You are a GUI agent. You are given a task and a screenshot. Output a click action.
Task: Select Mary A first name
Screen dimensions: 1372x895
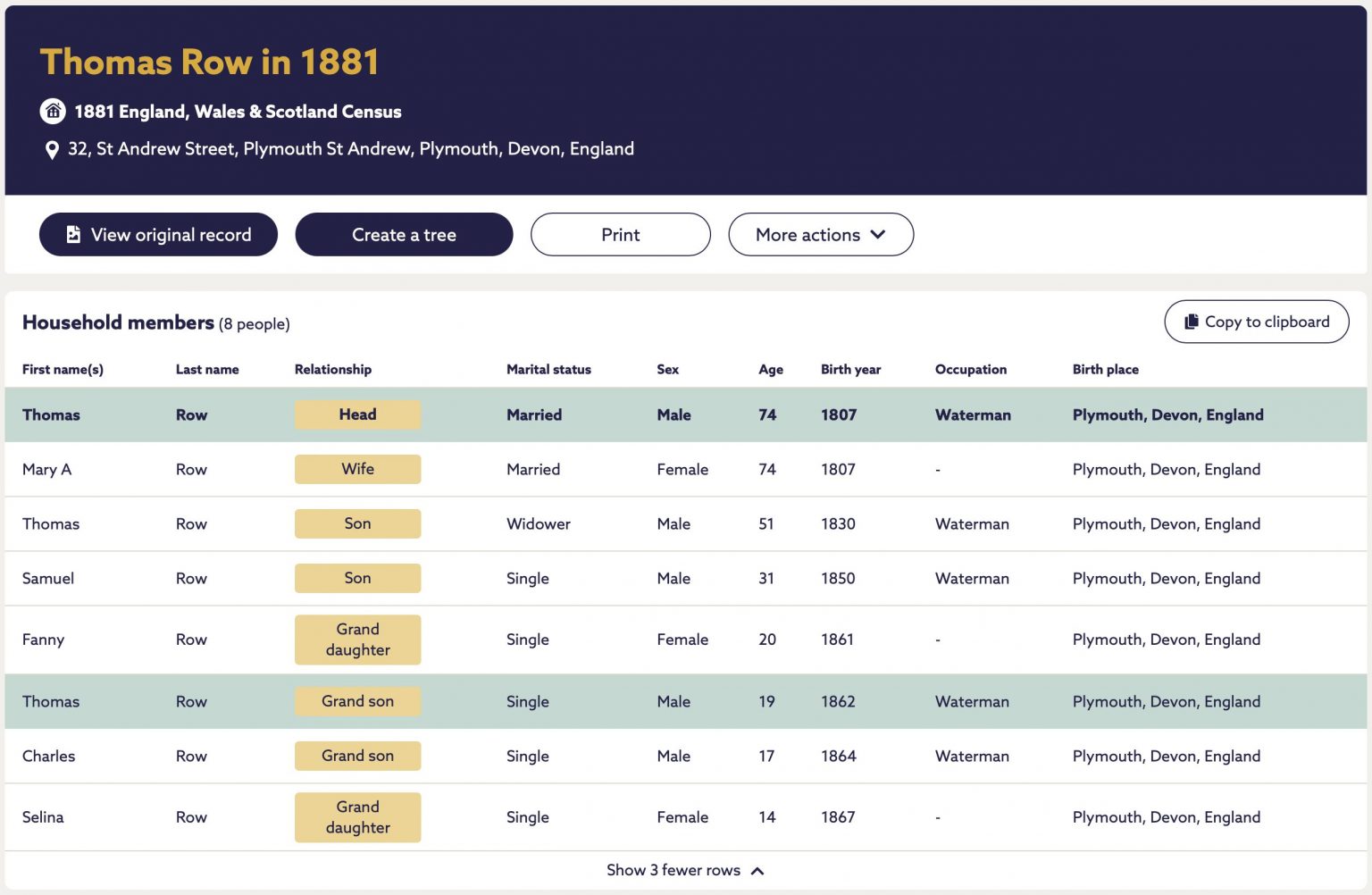[46, 469]
